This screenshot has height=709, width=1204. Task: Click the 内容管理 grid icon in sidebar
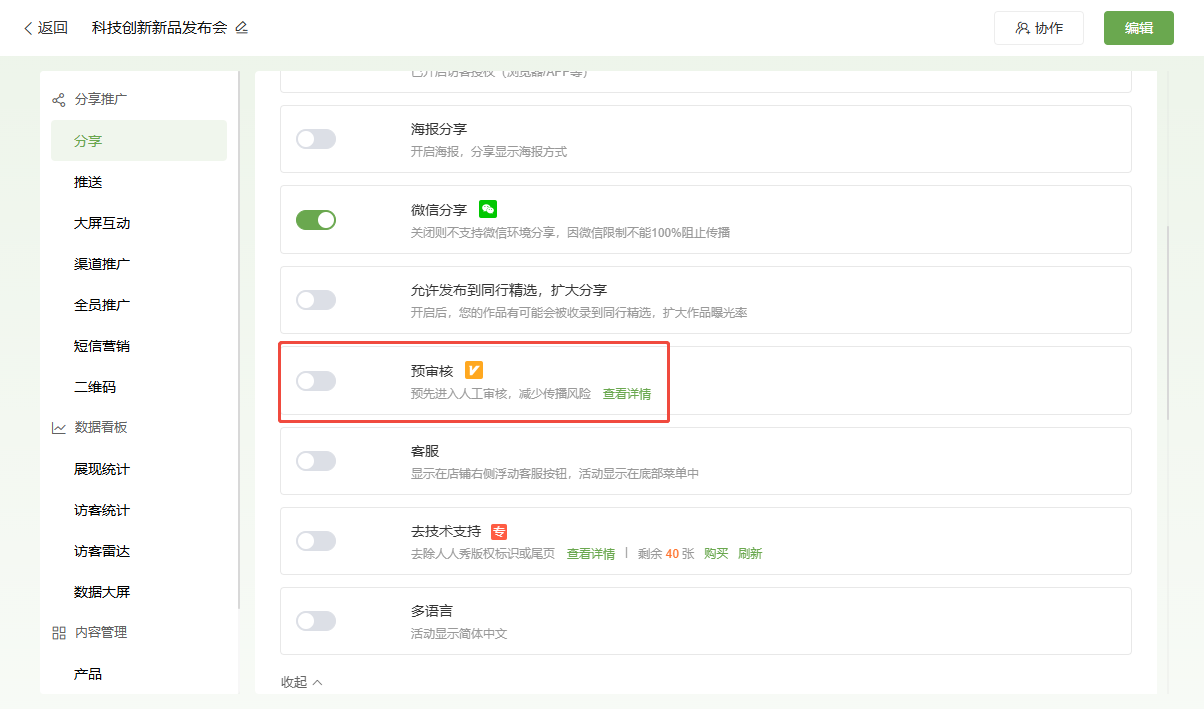[x=58, y=633]
